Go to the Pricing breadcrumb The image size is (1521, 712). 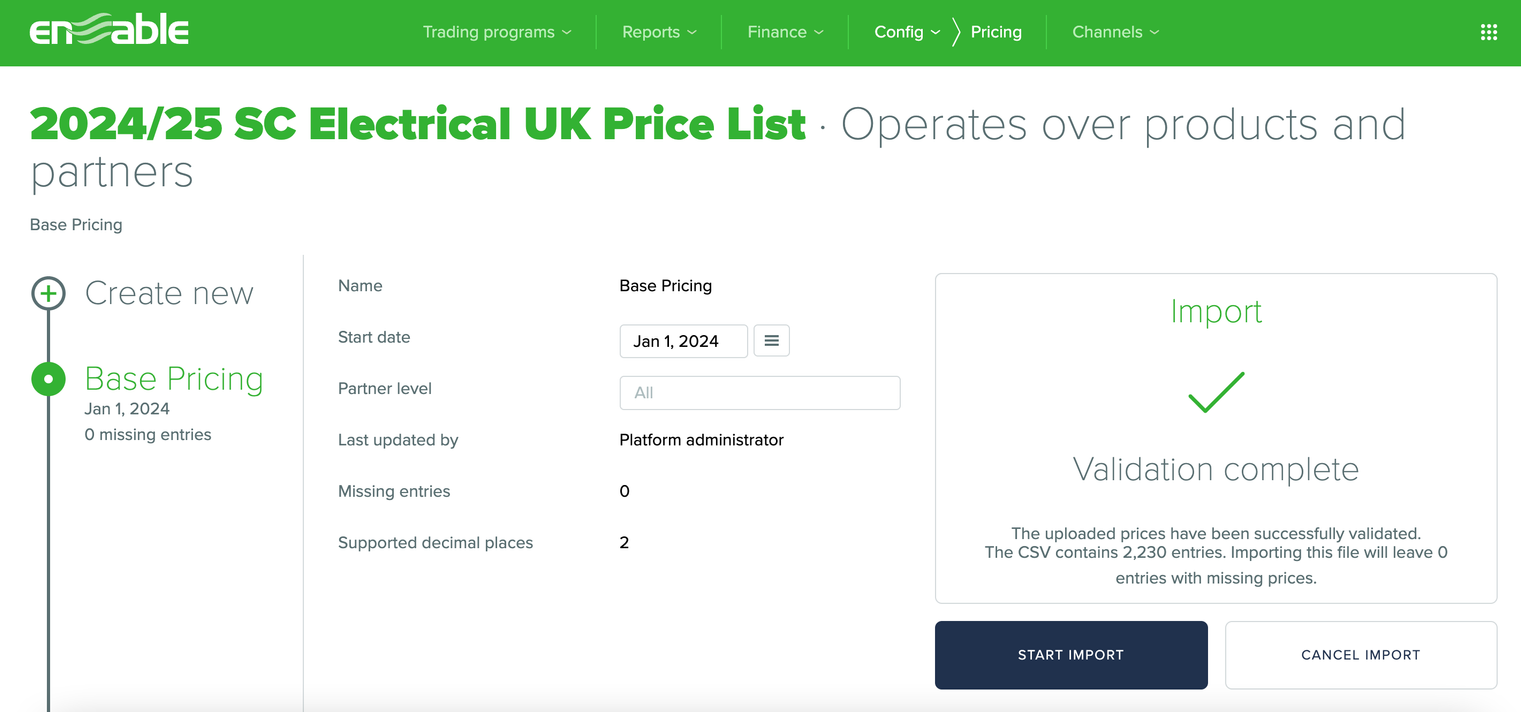996,32
